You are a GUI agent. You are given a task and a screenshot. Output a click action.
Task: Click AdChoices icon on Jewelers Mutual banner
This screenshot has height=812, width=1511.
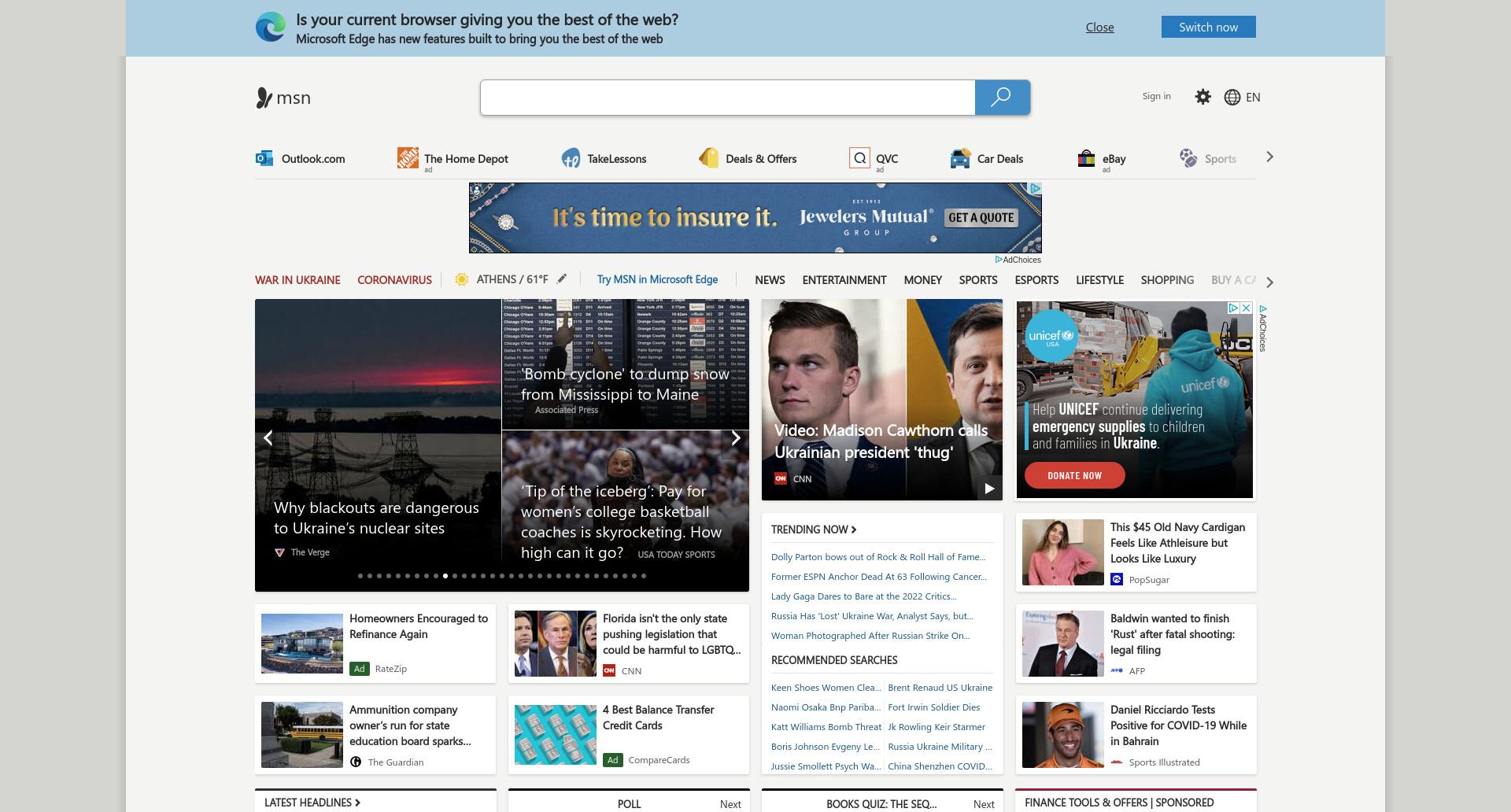1036,189
